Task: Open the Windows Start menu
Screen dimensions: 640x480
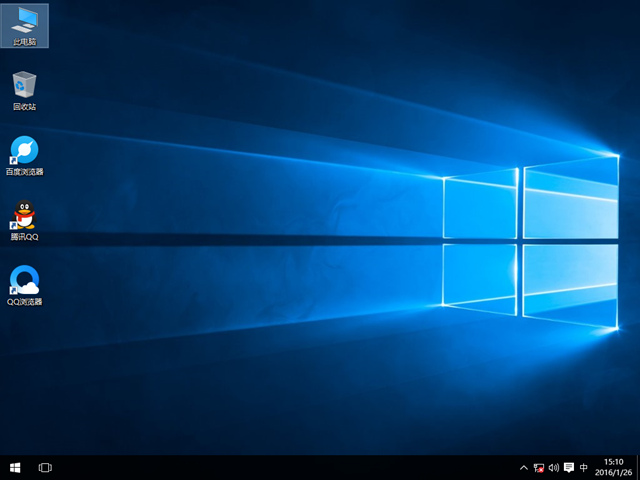Action: (x=15, y=467)
